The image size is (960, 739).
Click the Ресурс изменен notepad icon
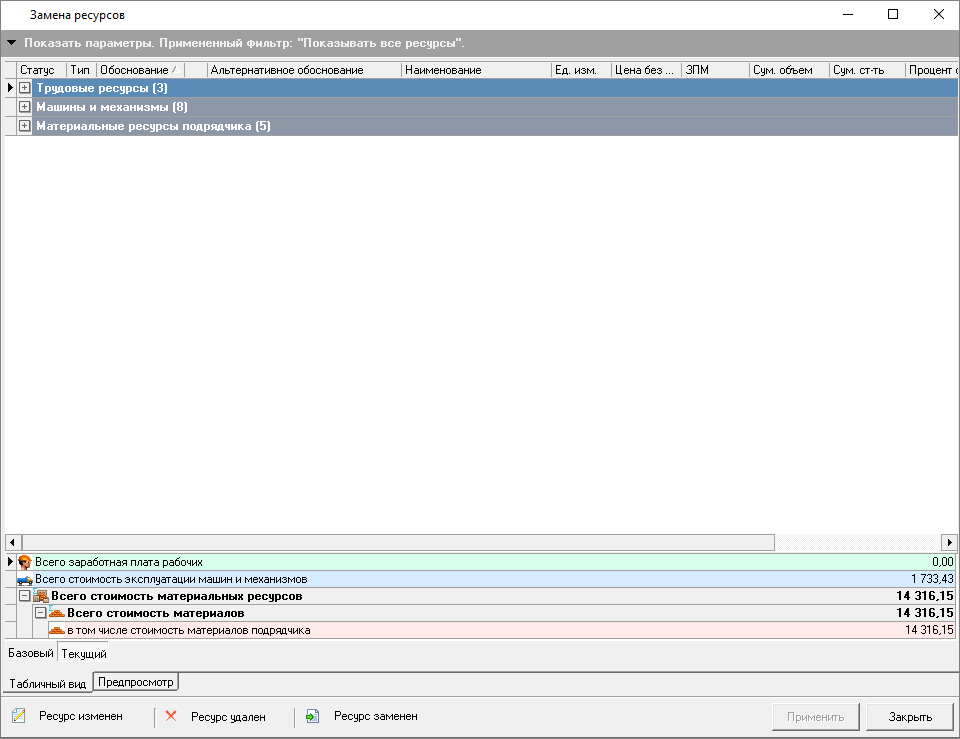[x=19, y=716]
